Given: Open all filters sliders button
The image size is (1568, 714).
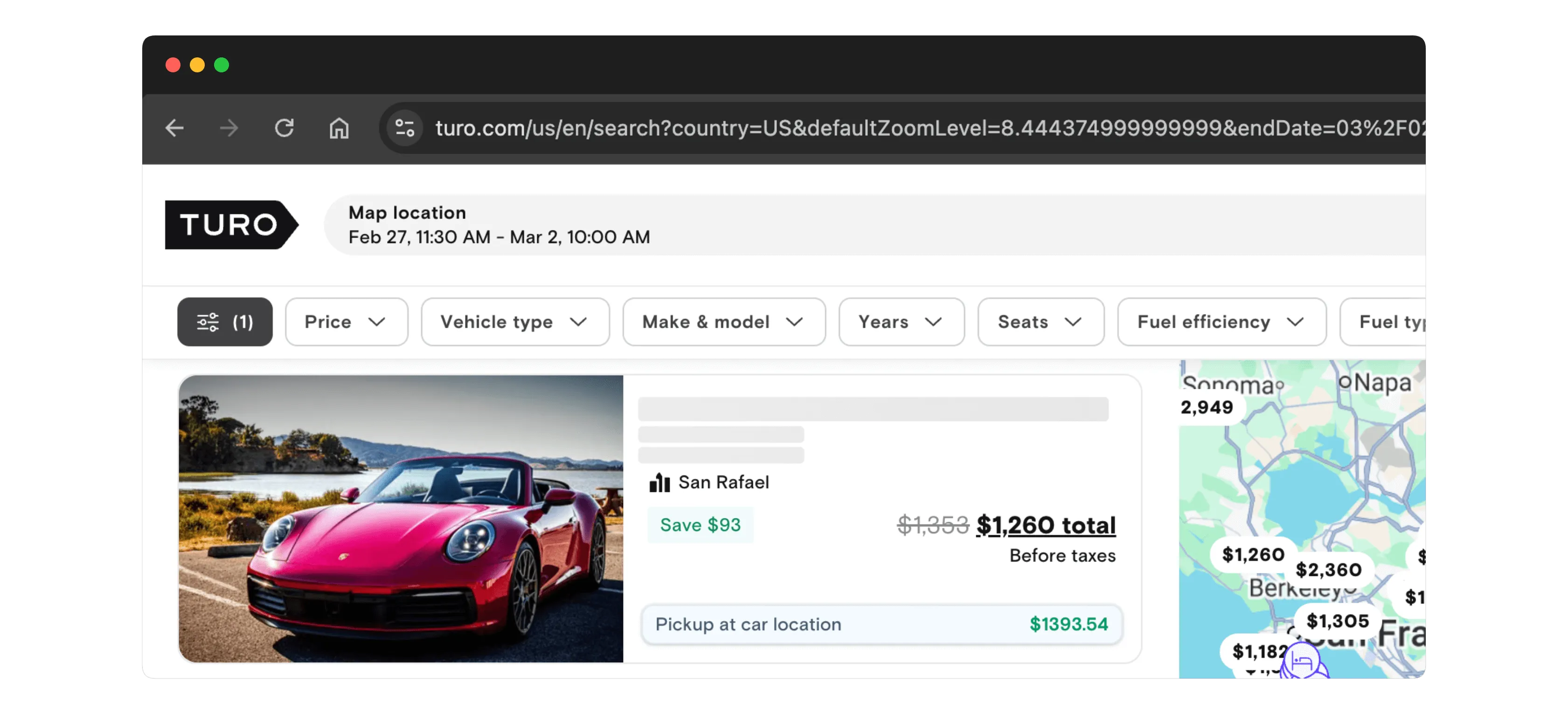Looking at the screenshot, I should [225, 322].
